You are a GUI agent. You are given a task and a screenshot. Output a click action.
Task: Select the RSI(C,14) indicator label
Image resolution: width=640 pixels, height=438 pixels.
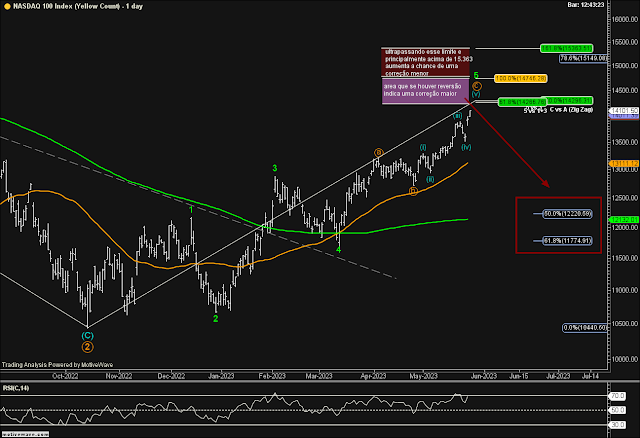click(16, 388)
